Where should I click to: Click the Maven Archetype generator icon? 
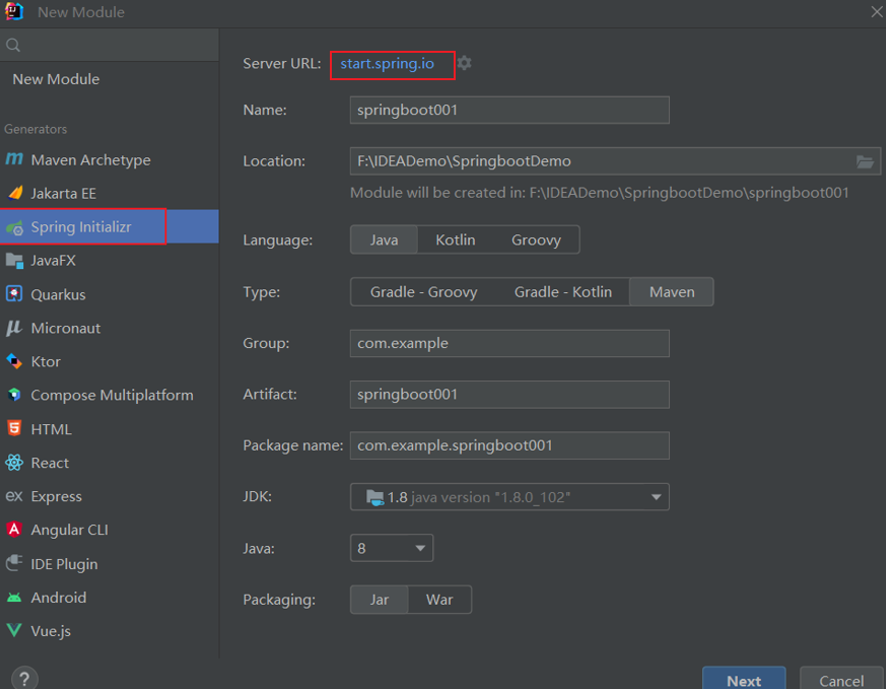point(14,160)
